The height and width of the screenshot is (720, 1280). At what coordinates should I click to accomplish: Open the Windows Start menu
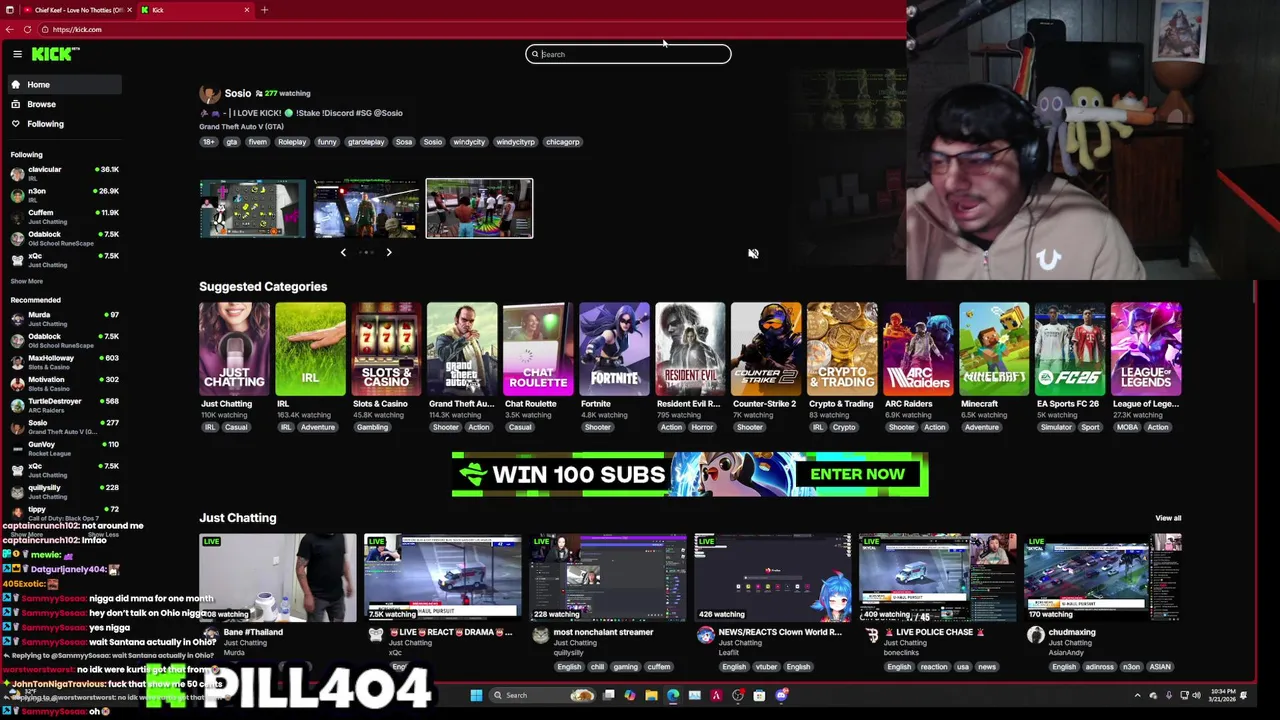(x=476, y=695)
